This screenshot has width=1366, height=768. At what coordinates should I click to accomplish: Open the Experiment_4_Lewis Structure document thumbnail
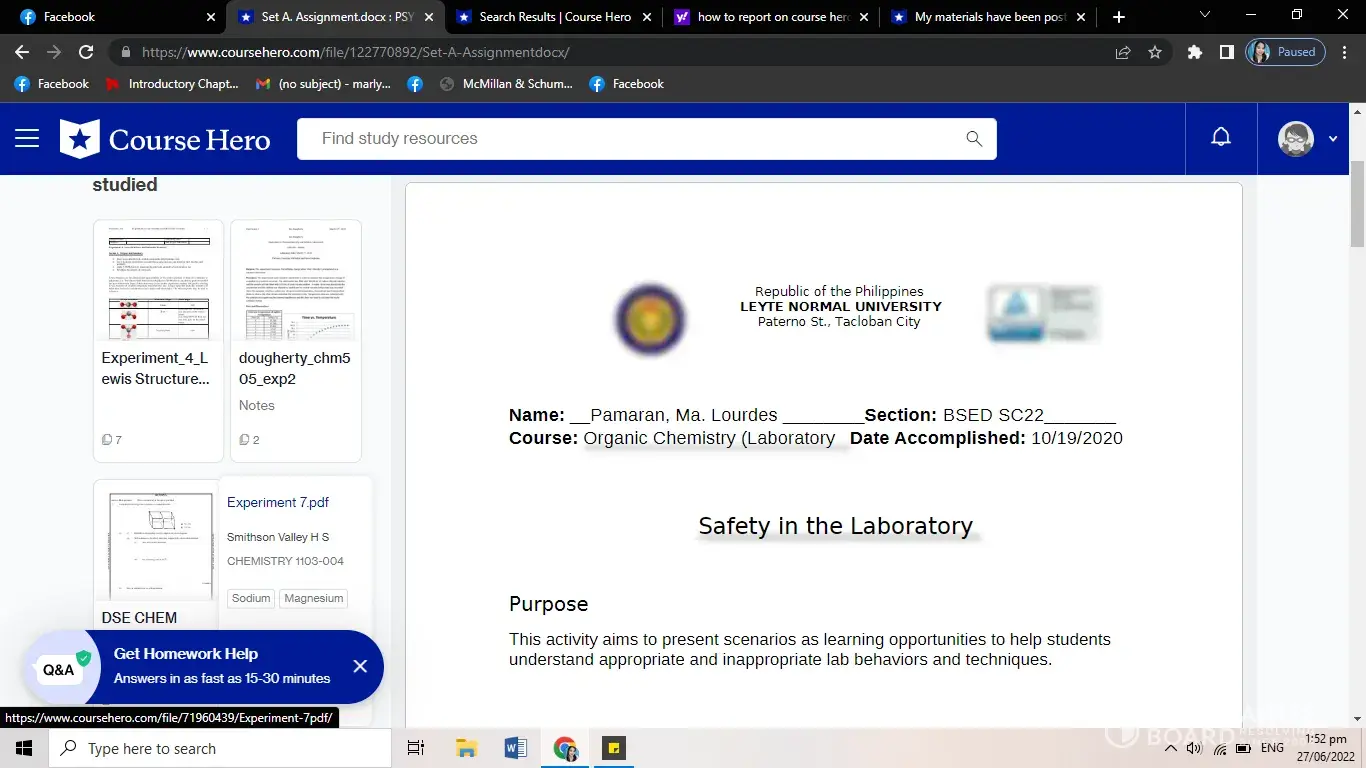point(158,281)
